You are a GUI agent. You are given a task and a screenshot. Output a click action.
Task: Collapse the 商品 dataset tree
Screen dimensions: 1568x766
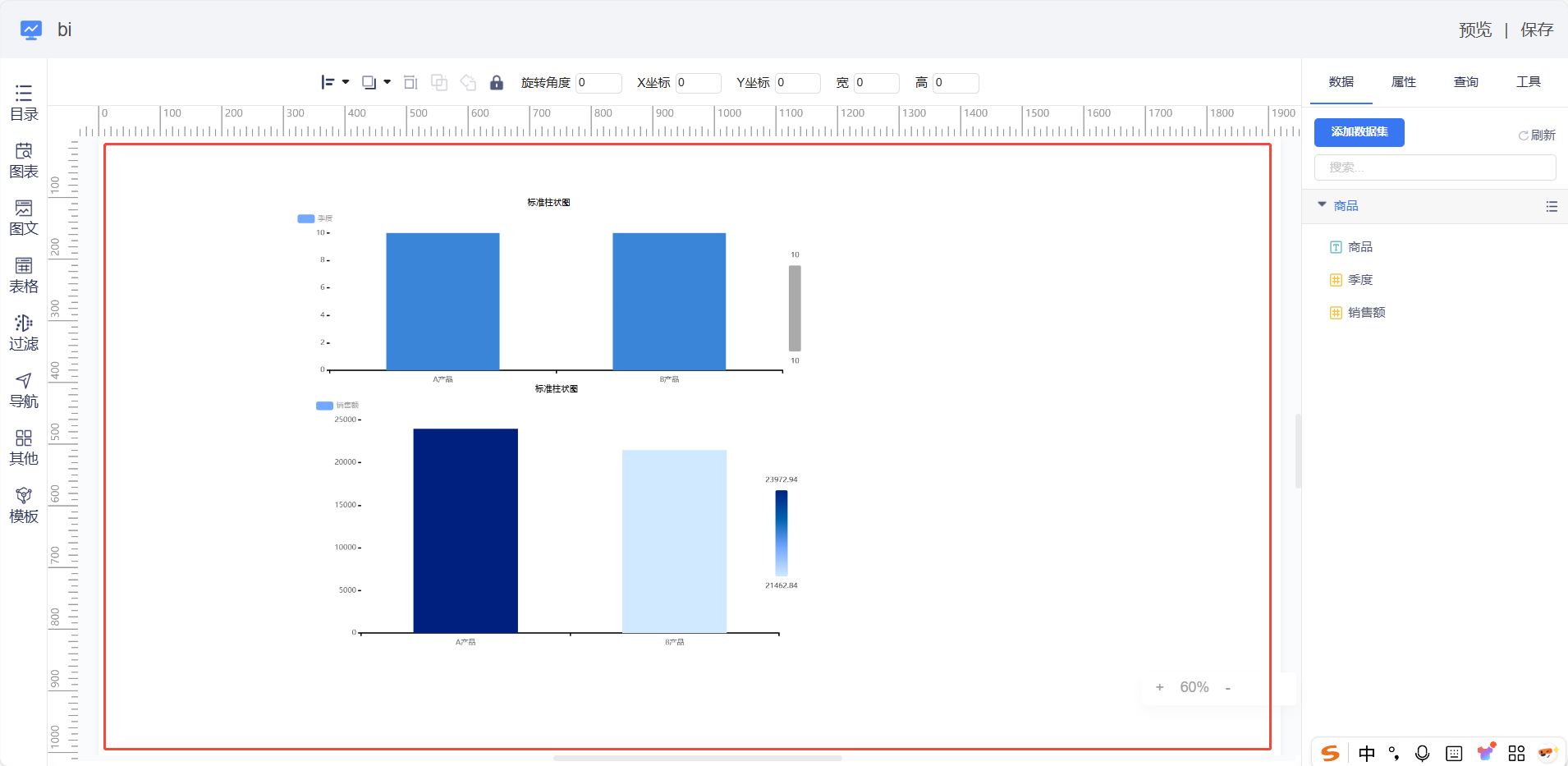click(x=1322, y=205)
